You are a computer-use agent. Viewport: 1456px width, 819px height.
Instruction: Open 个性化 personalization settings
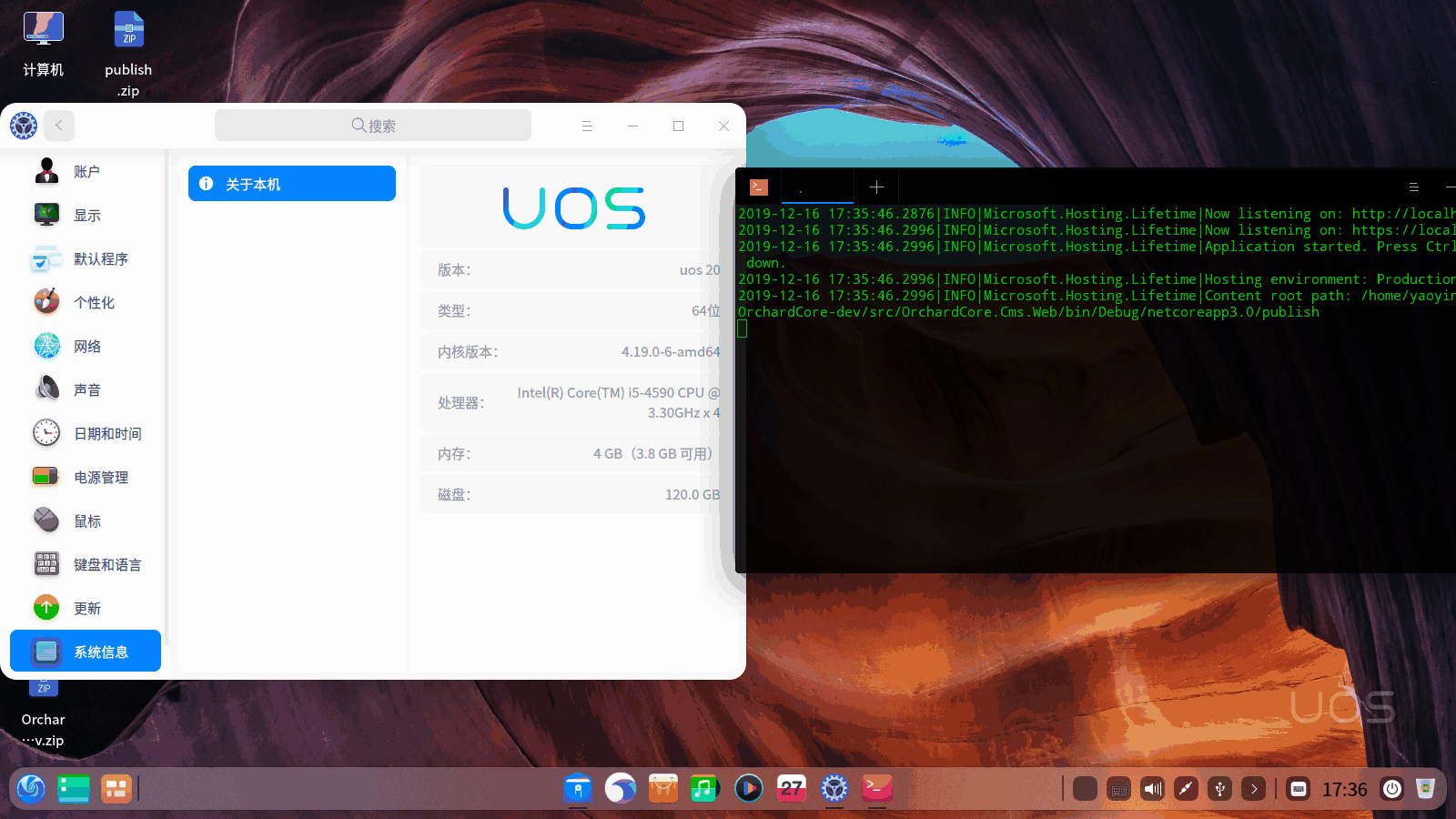tap(86, 302)
